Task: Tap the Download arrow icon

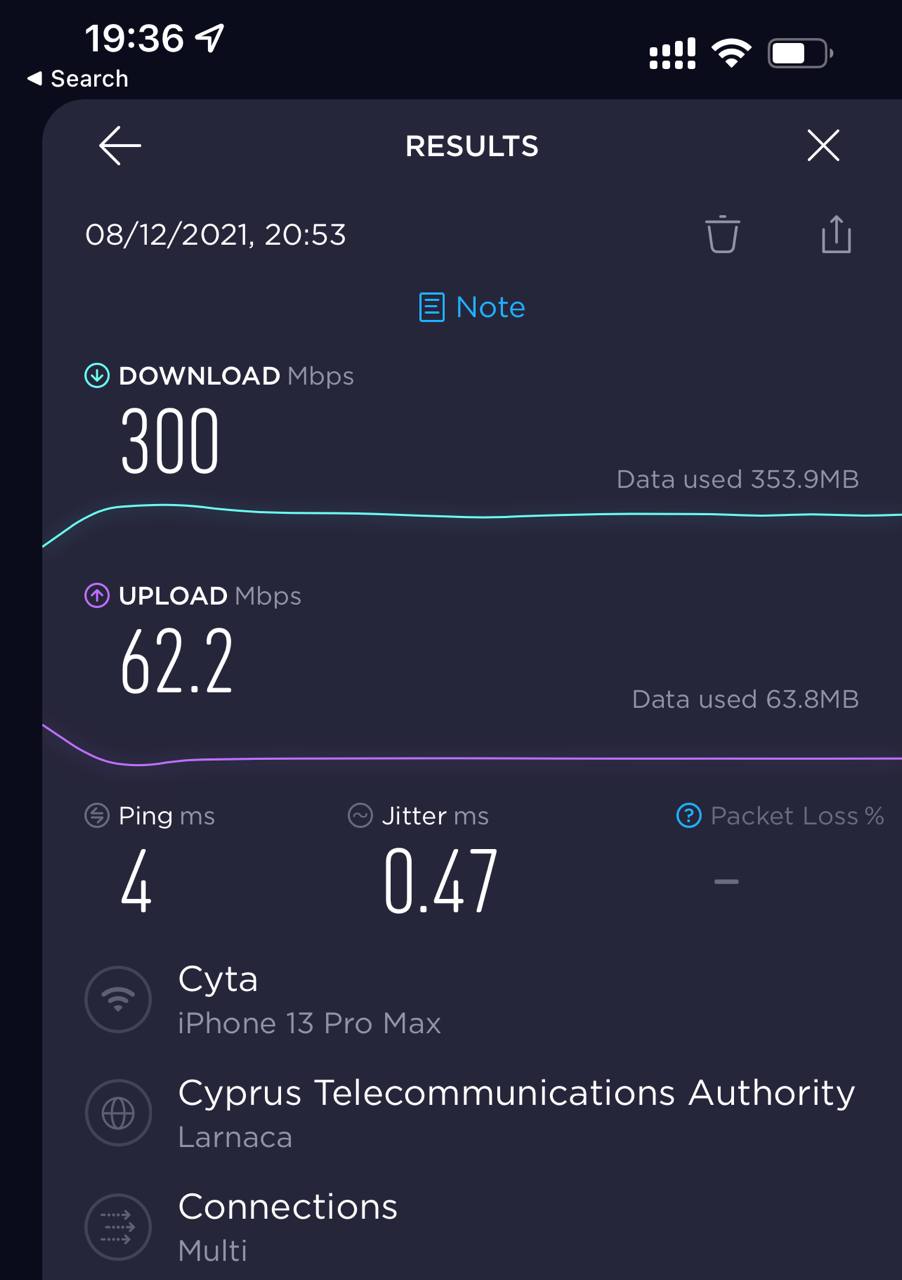Action: click(97, 376)
